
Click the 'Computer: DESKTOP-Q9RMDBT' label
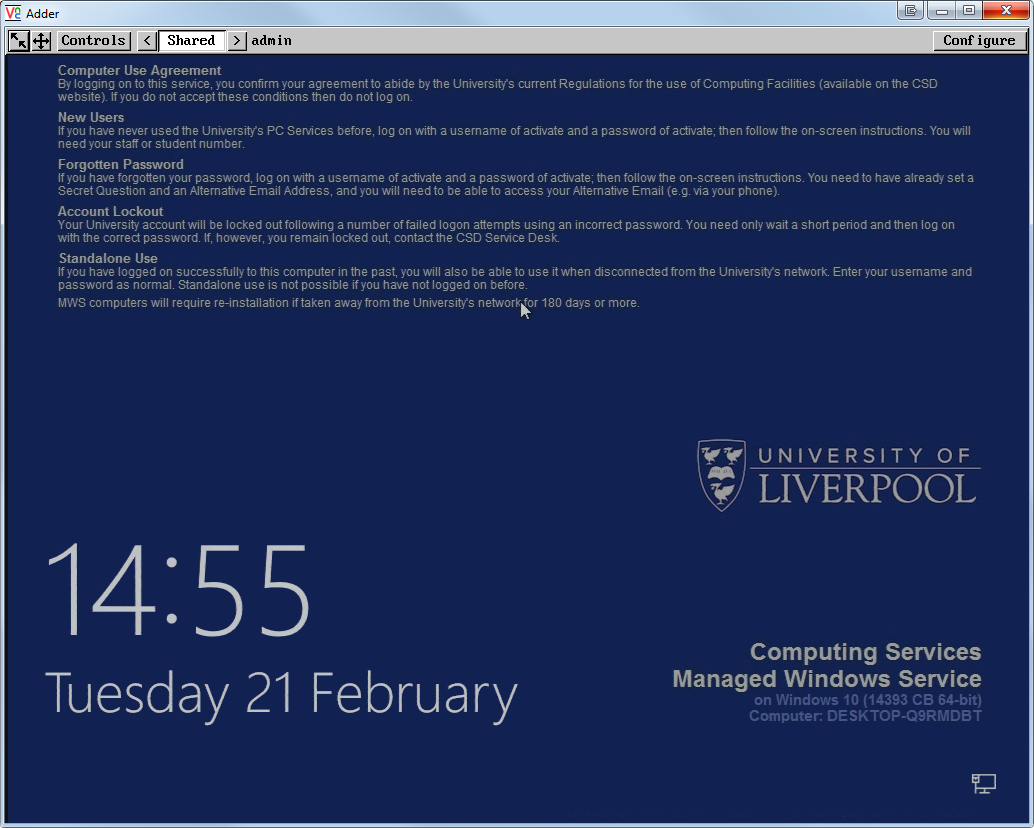[865, 716]
